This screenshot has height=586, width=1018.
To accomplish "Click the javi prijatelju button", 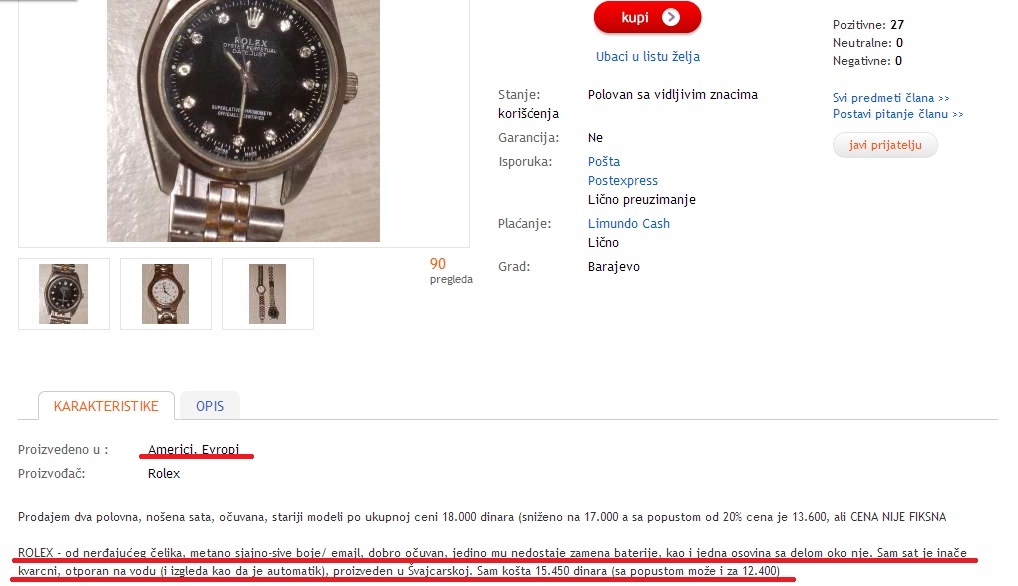I will (885, 145).
